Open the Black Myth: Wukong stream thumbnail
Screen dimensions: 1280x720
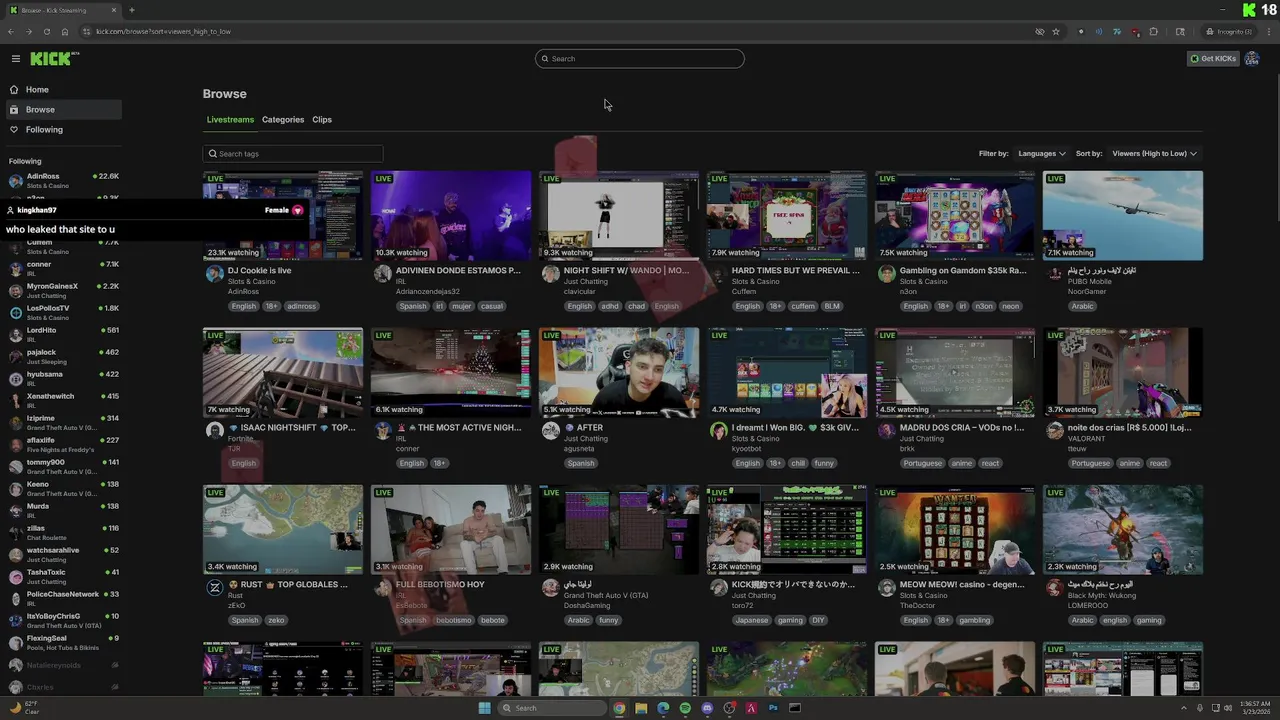click(1123, 530)
